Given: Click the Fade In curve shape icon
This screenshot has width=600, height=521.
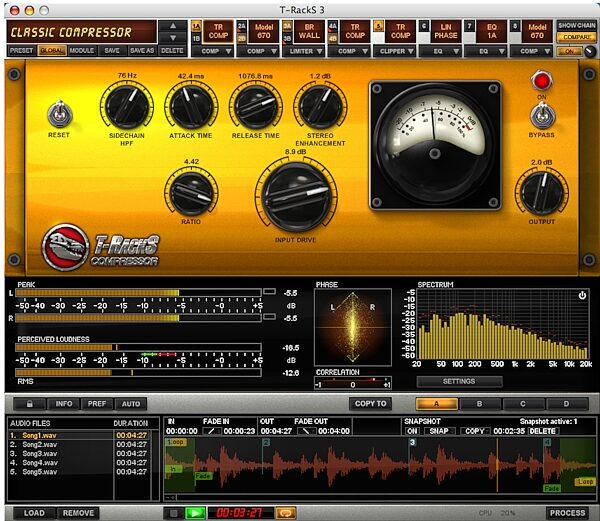Looking at the screenshot, I should pos(212,431).
